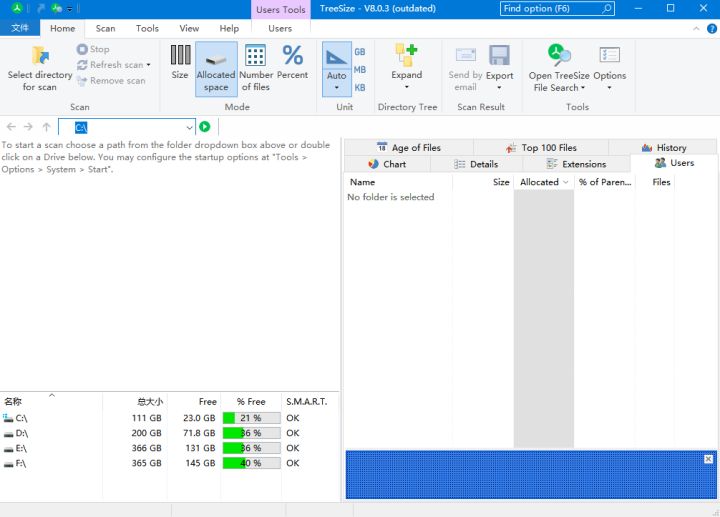Click Select directory for scan icon
The height and width of the screenshot is (517, 720).
[x=40, y=56]
